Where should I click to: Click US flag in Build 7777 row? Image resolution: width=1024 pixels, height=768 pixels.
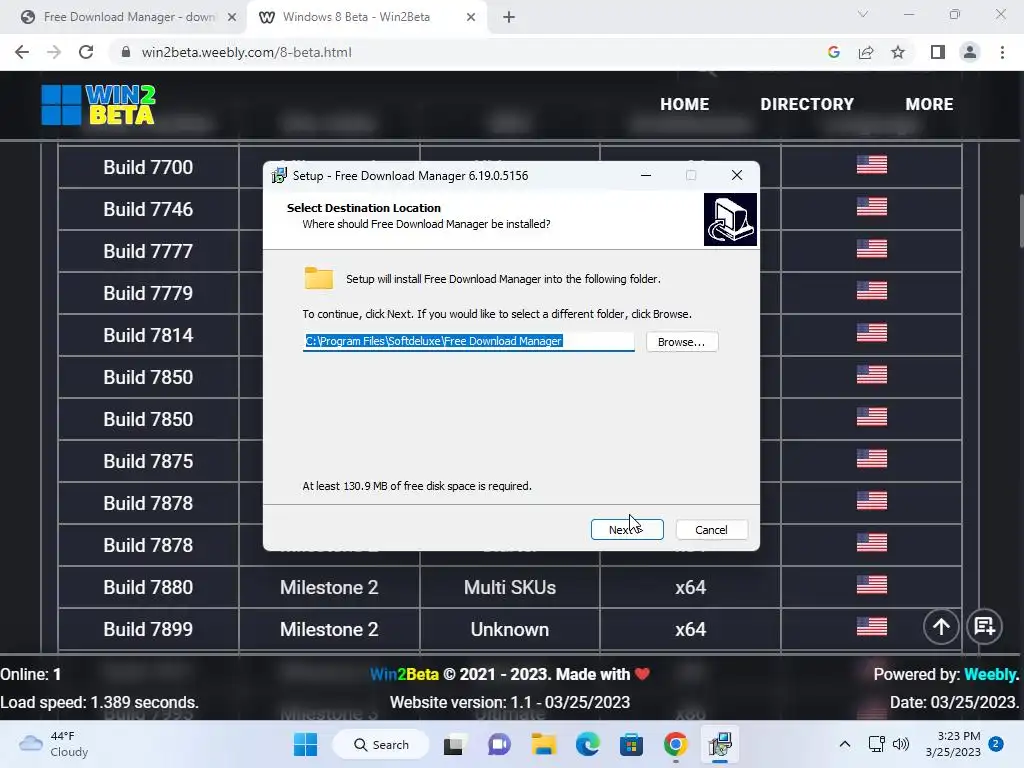(872, 249)
